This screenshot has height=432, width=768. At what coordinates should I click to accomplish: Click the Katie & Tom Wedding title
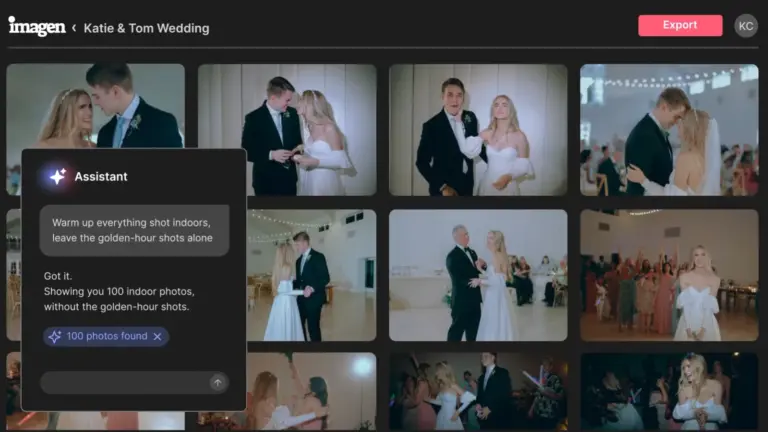[146, 28]
